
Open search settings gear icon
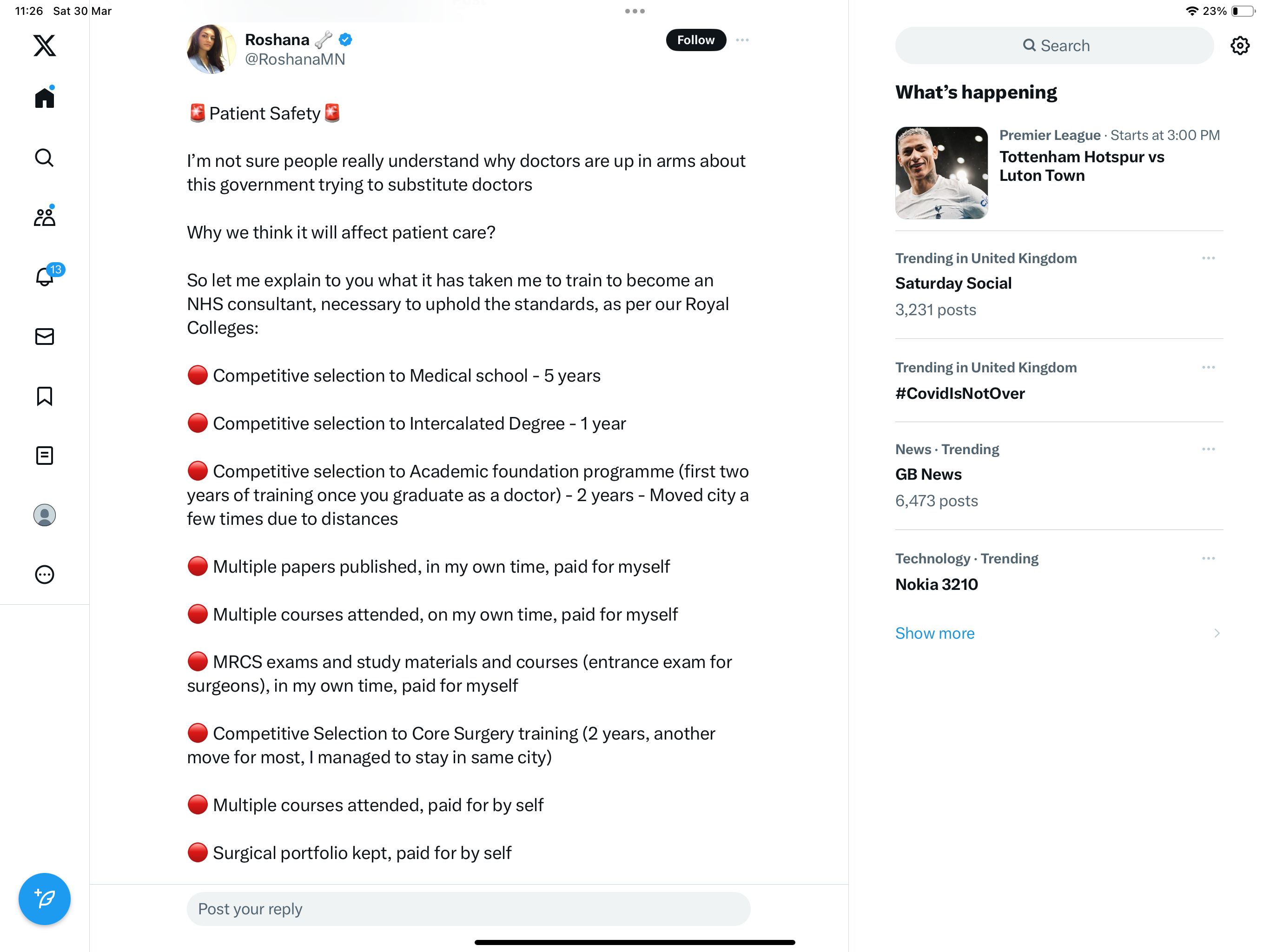[1240, 46]
